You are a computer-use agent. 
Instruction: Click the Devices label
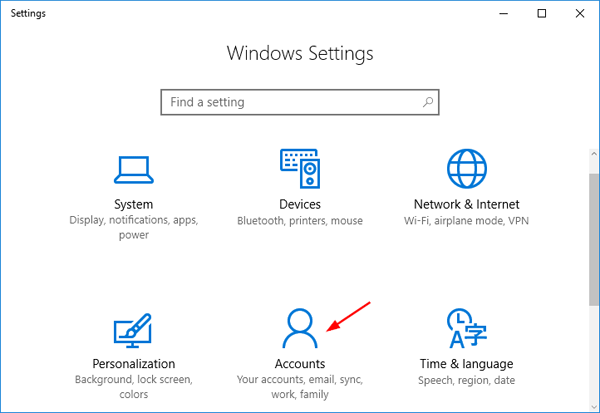coord(300,204)
